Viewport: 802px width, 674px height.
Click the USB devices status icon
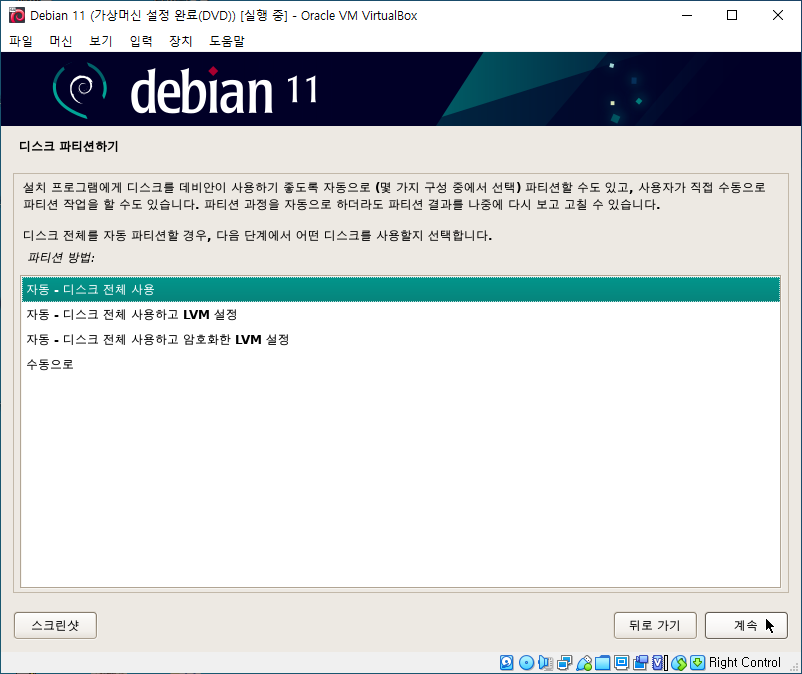tap(584, 663)
